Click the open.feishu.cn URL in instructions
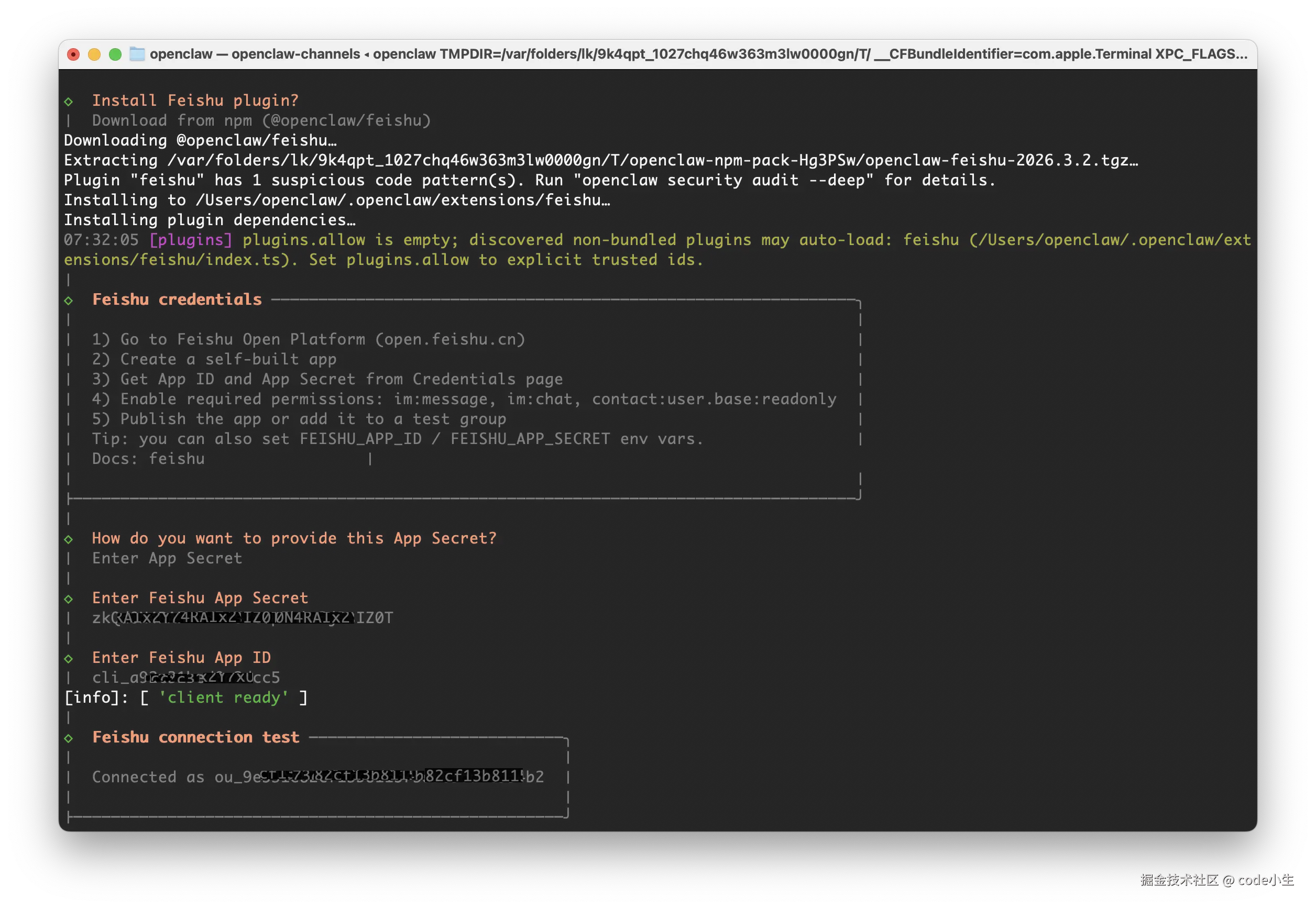Viewport: 1316px width, 909px height. [449, 339]
